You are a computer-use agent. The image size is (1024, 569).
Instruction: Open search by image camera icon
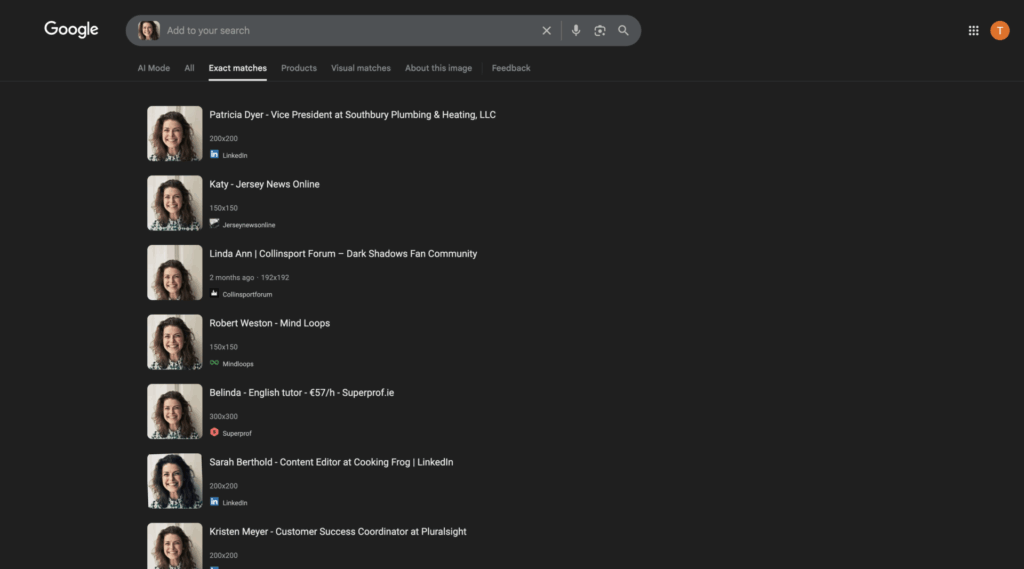coord(599,31)
